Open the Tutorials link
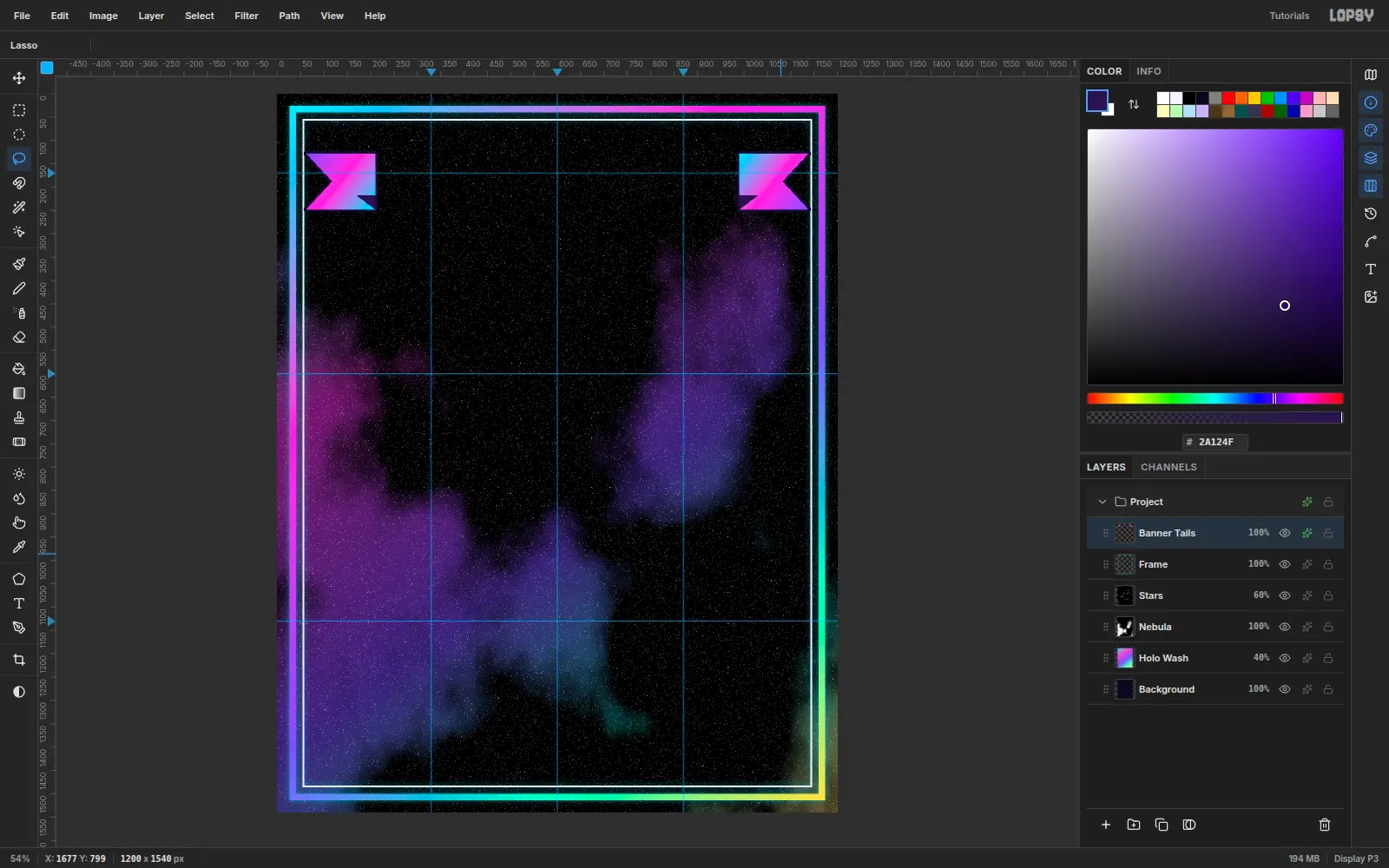The height and width of the screenshot is (868, 1389). (x=1289, y=16)
